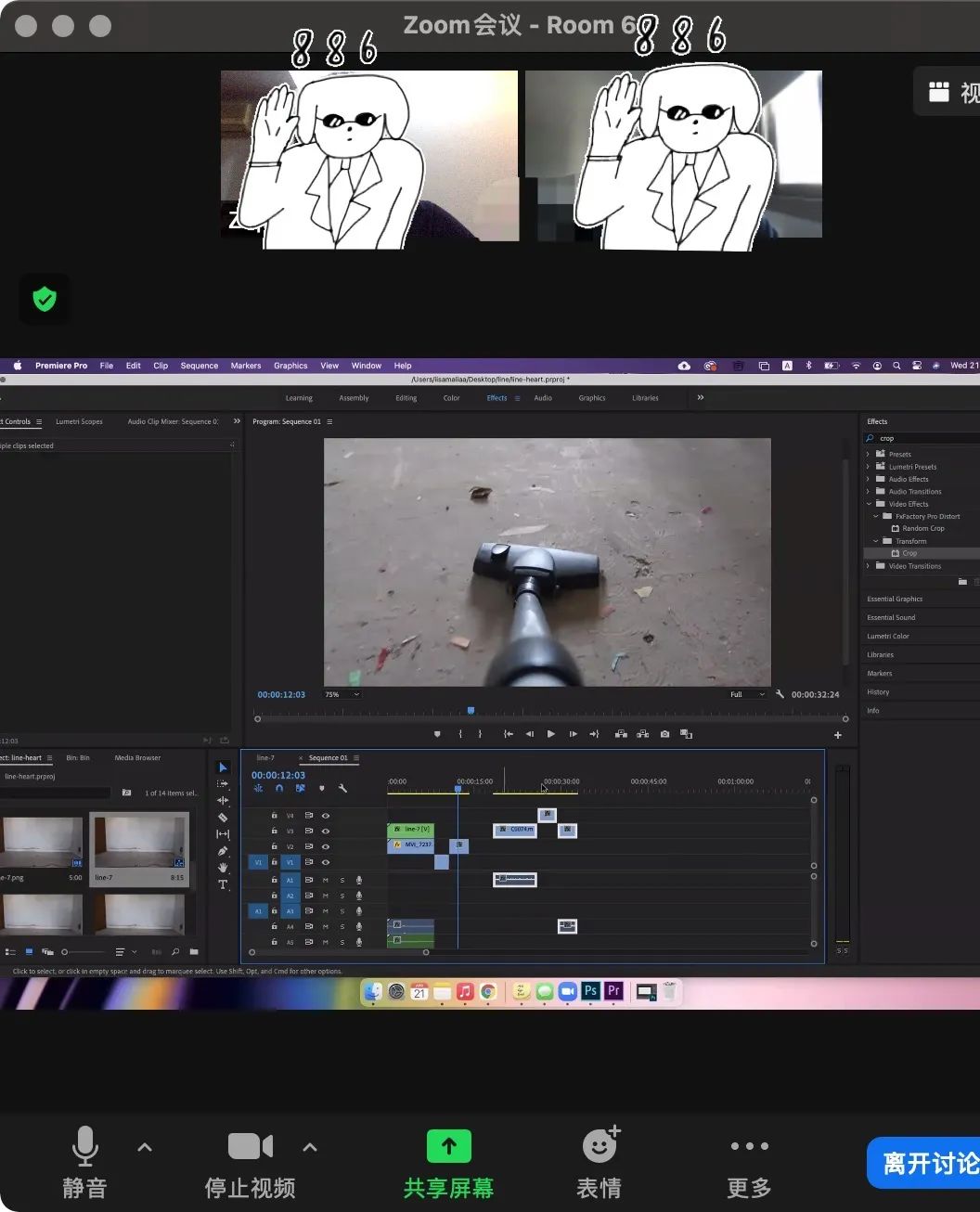Image resolution: width=980 pixels, height=1212 pixels.
Task: Select the Hand tool in the timeline toolbox
Action: click(x=223, y=868)
